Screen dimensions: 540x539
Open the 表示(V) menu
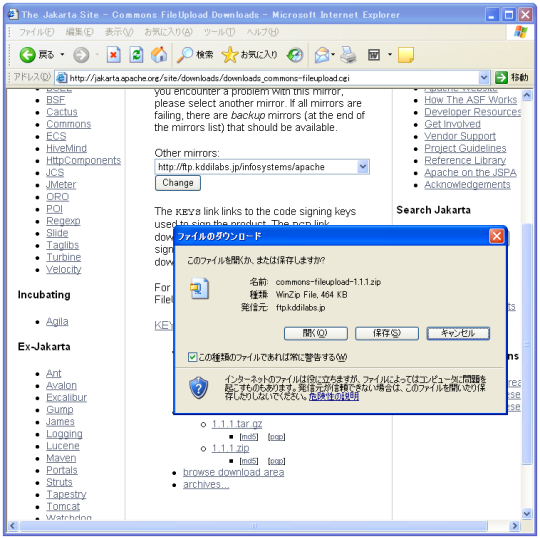point(119,32)
